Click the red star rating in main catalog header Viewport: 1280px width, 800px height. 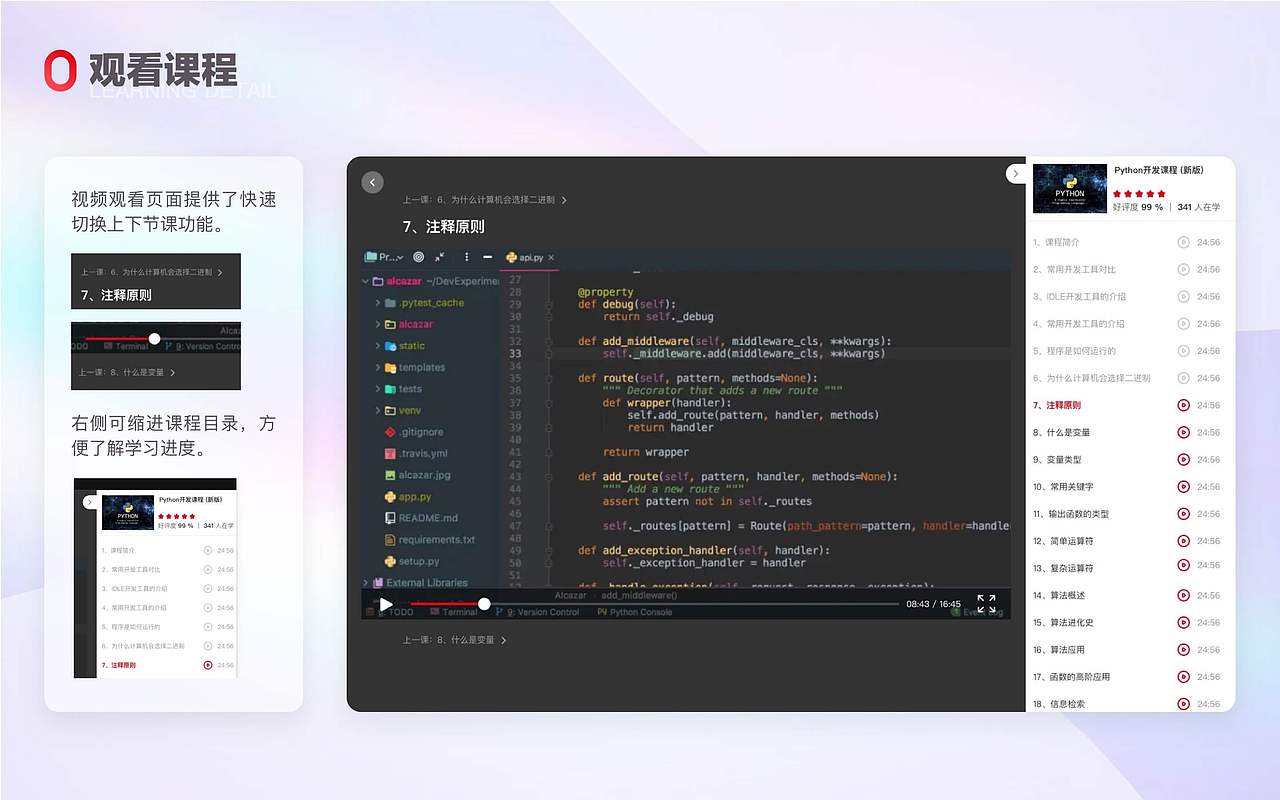pos(1139,194)
